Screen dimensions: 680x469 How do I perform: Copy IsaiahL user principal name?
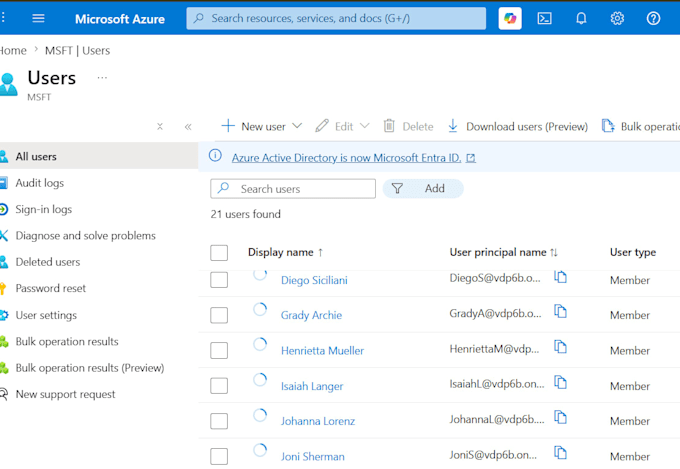click(560, 382)
